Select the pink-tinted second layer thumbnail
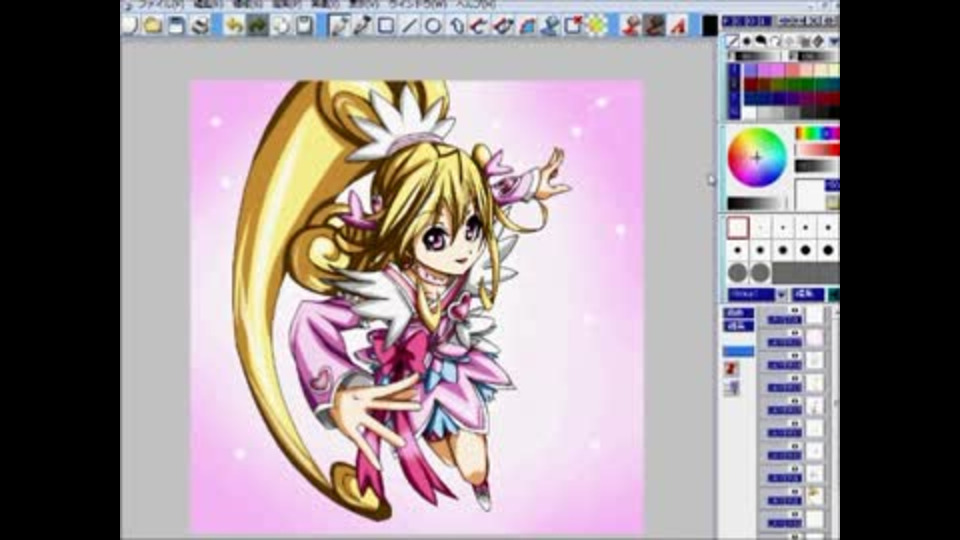Image resolution: width=960 pixels, height=540 pixels. (x=814, y=338)
